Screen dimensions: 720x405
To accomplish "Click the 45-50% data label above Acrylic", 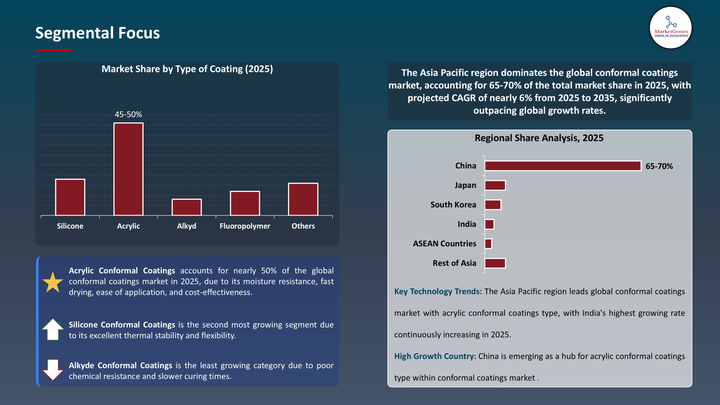I will pyautogui.click(x=128, y=115).
